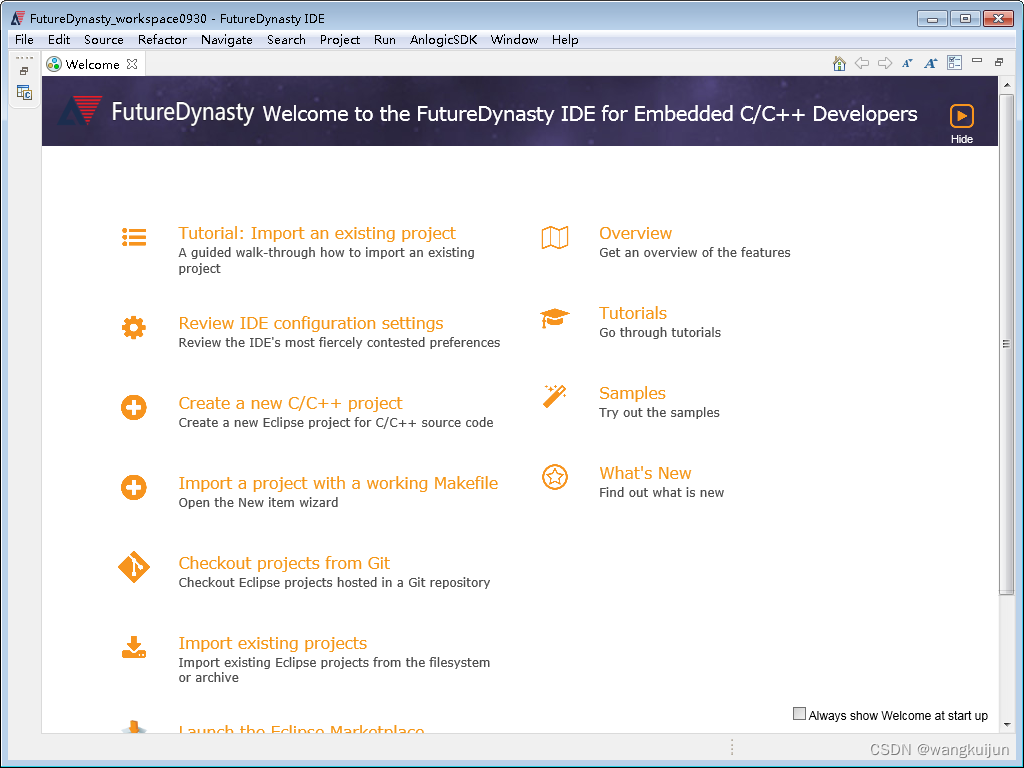Open the Overview link

pyautogui.click(x=635, y=233)
